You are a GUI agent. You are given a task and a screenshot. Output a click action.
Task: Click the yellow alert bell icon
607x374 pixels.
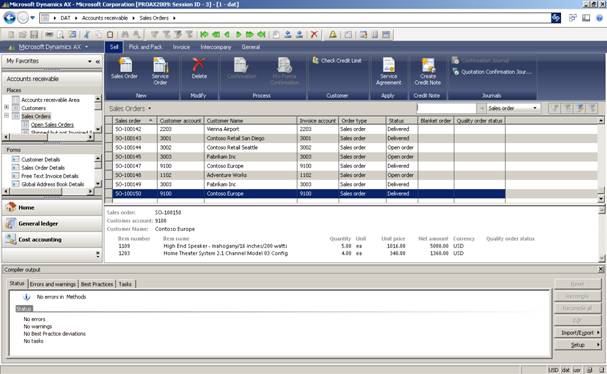pyautogui.click(x=333, y=34)
